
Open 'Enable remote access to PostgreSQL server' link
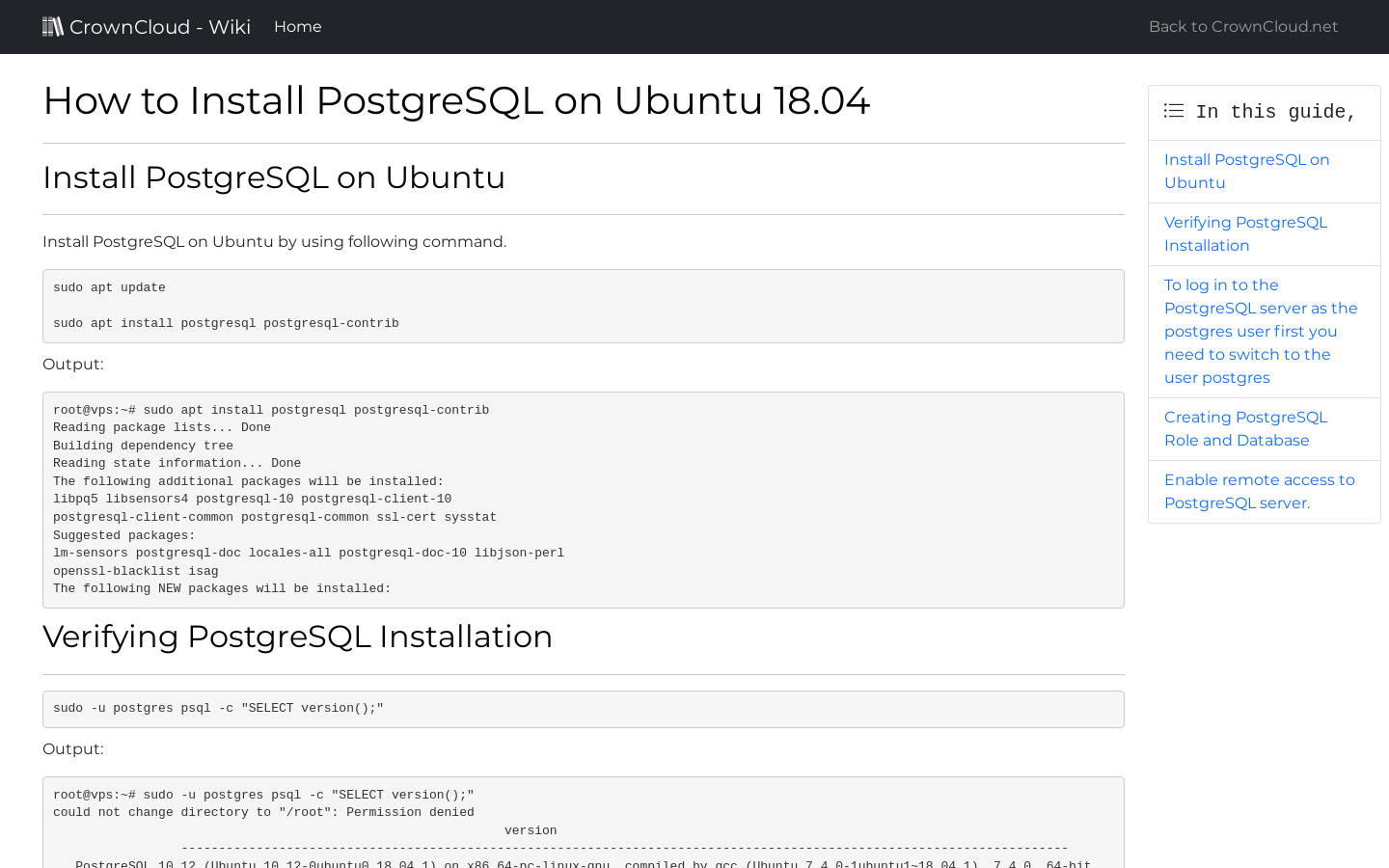click(x=1259, y=491)
